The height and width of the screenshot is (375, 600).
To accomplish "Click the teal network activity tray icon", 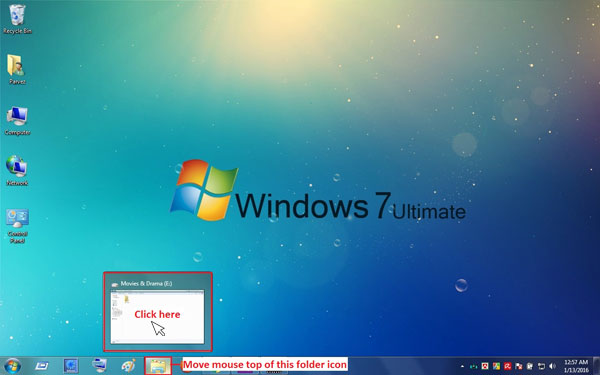I will tap(474, 367).
